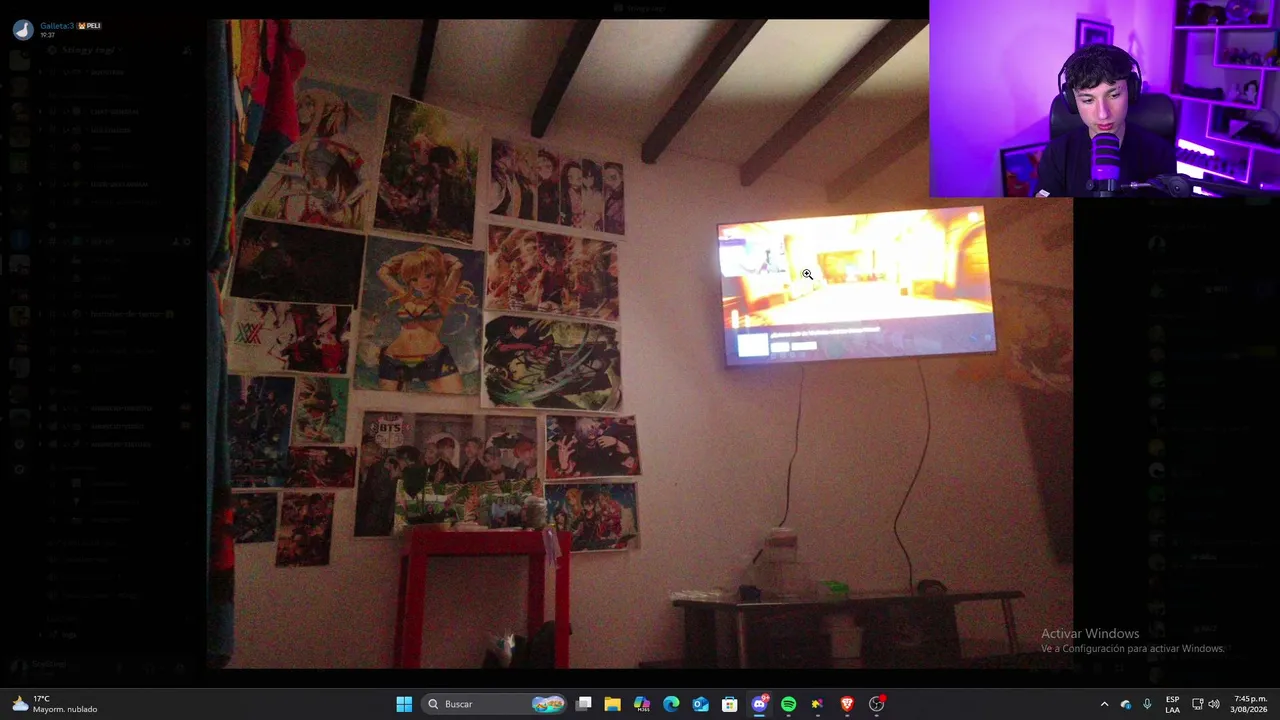Screen dimensions: 1280x720
Task: Click the microphone tray icon
Action: point(1147,704)
